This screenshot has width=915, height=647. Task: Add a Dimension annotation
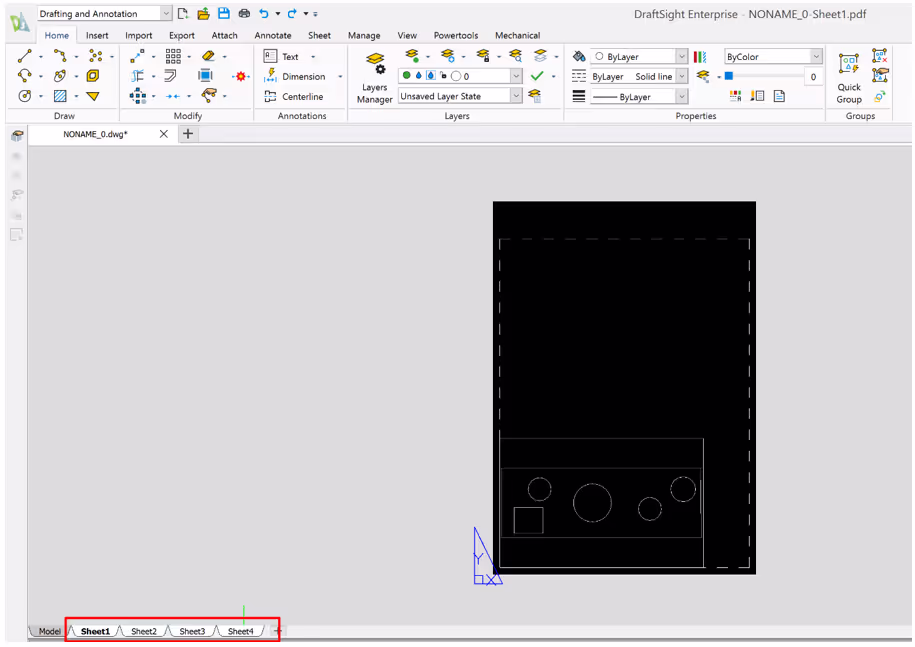[x=295, y=76]
